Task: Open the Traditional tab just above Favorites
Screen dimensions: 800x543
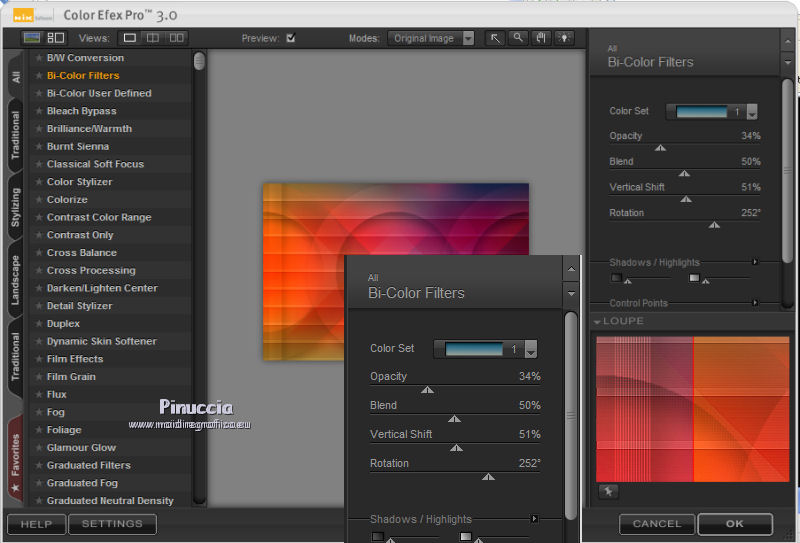Action: click(x=16, y=356)
